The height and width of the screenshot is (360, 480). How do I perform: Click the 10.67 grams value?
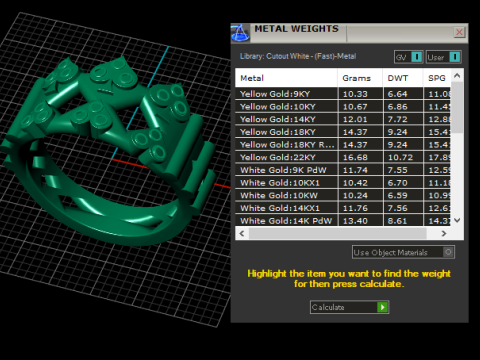[355, 107]
